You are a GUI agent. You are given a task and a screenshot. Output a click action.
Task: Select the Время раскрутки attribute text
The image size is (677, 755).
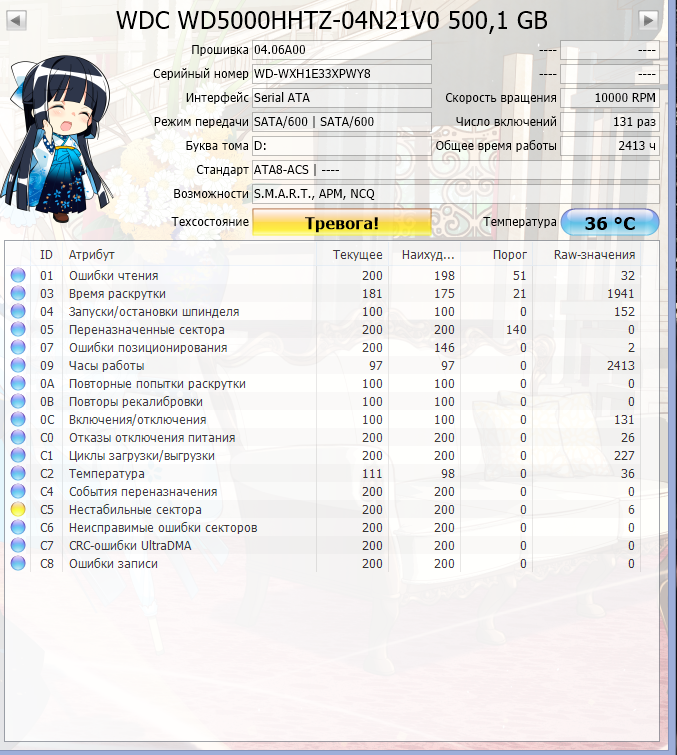117,294
